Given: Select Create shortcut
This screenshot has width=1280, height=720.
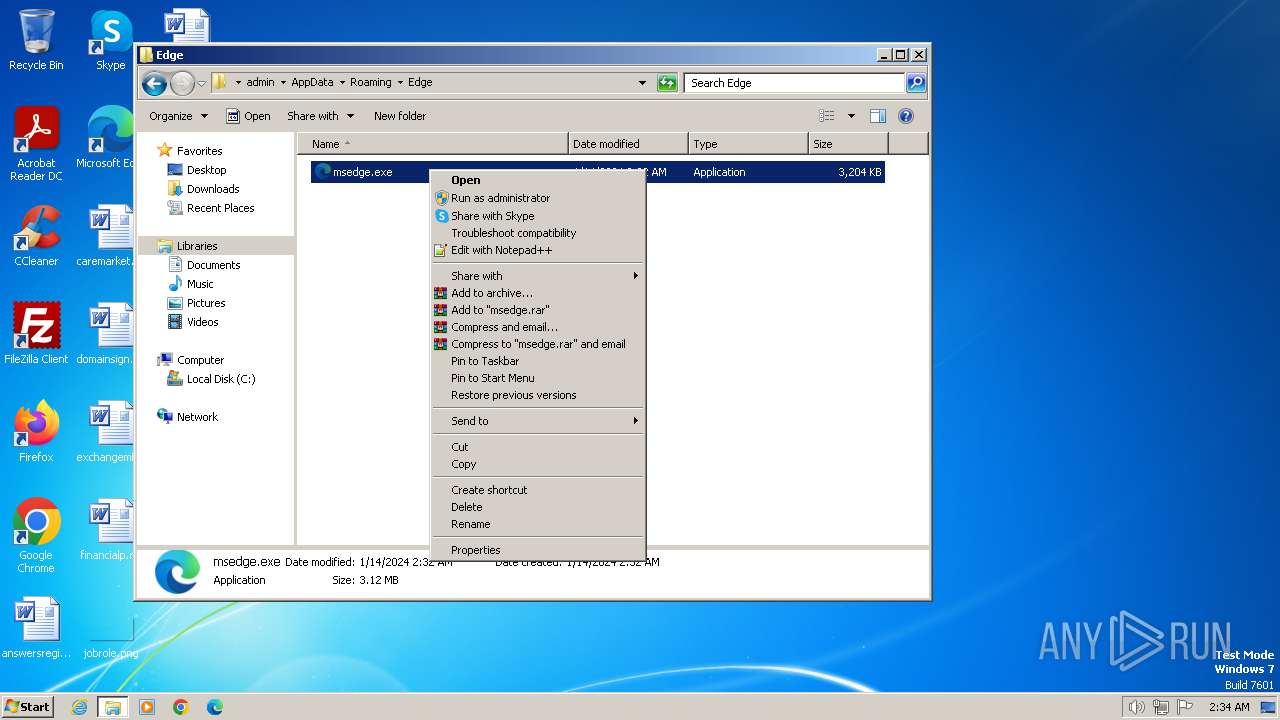Looking at the screenshot, I should coord(538,490).
